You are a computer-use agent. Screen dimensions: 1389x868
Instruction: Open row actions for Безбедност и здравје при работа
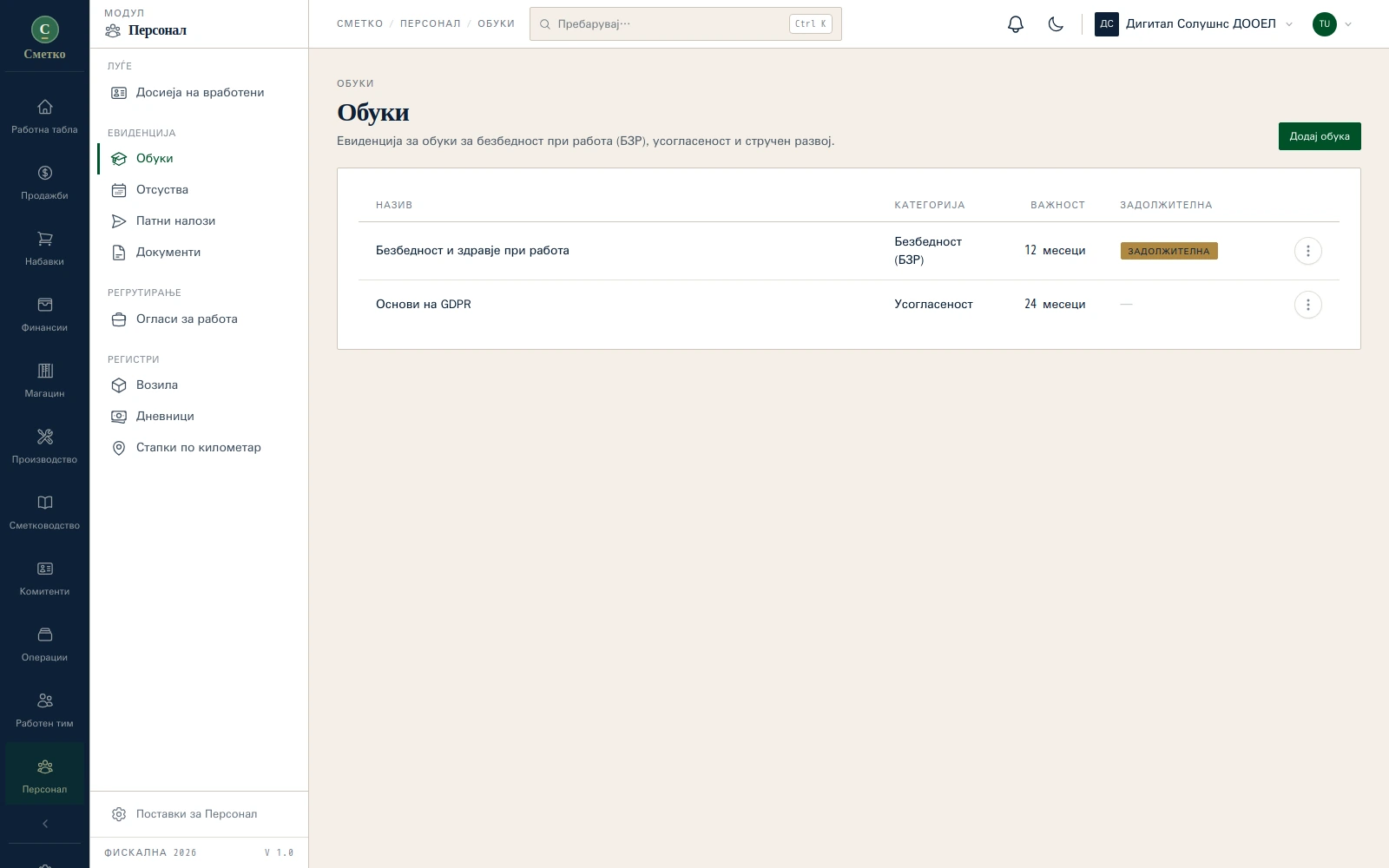coord(1307,251)
